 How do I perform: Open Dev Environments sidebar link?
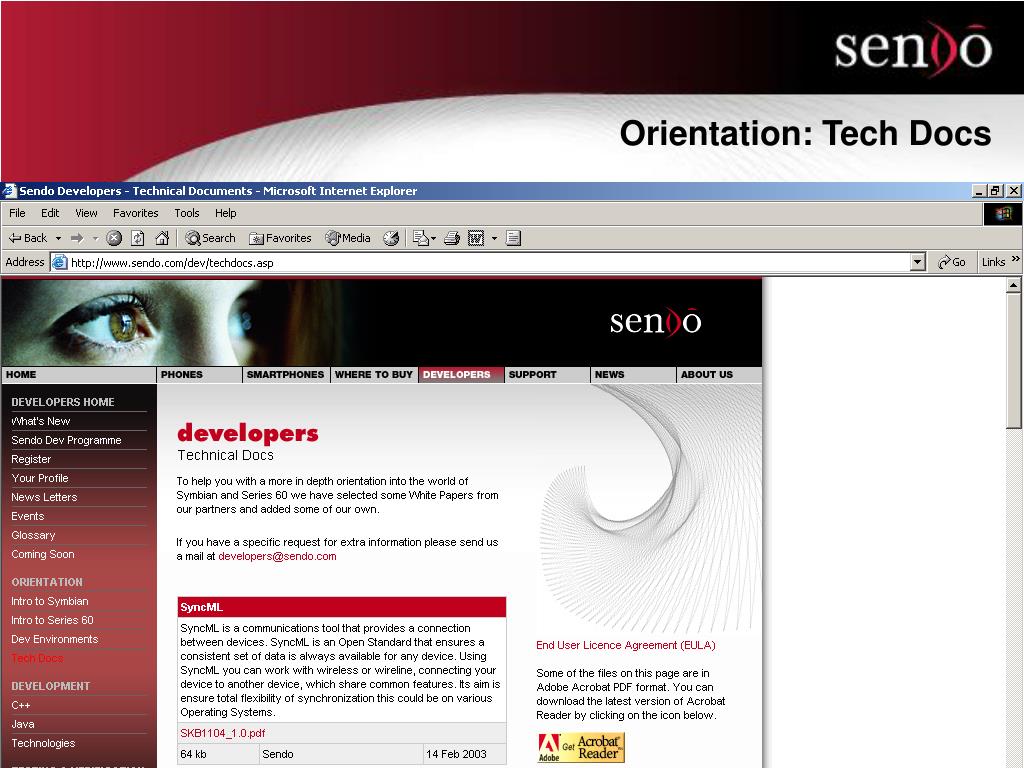(x=54, y=639)
